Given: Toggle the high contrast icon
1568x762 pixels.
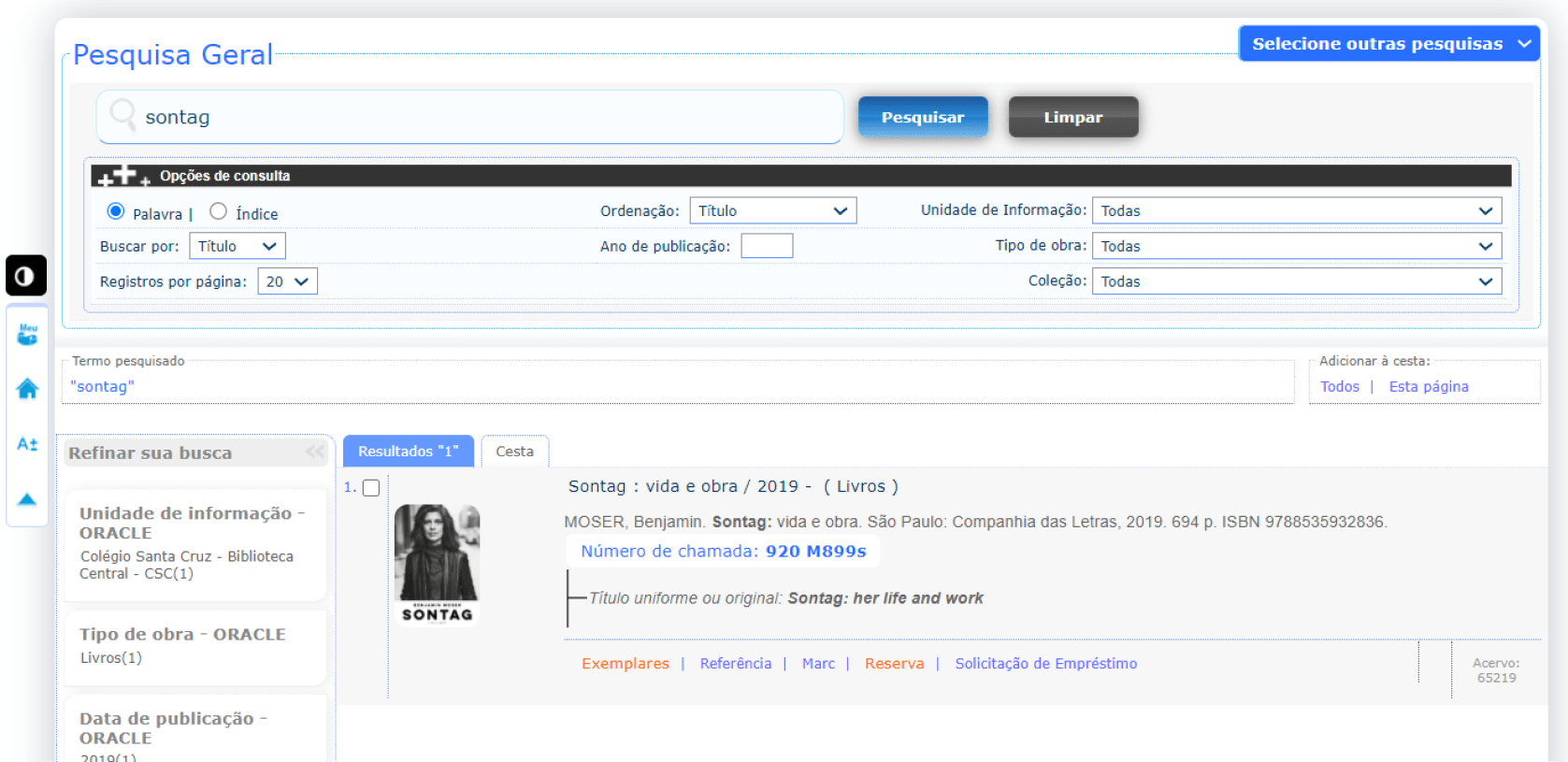Looking at the screenshot, I should 25,276.
